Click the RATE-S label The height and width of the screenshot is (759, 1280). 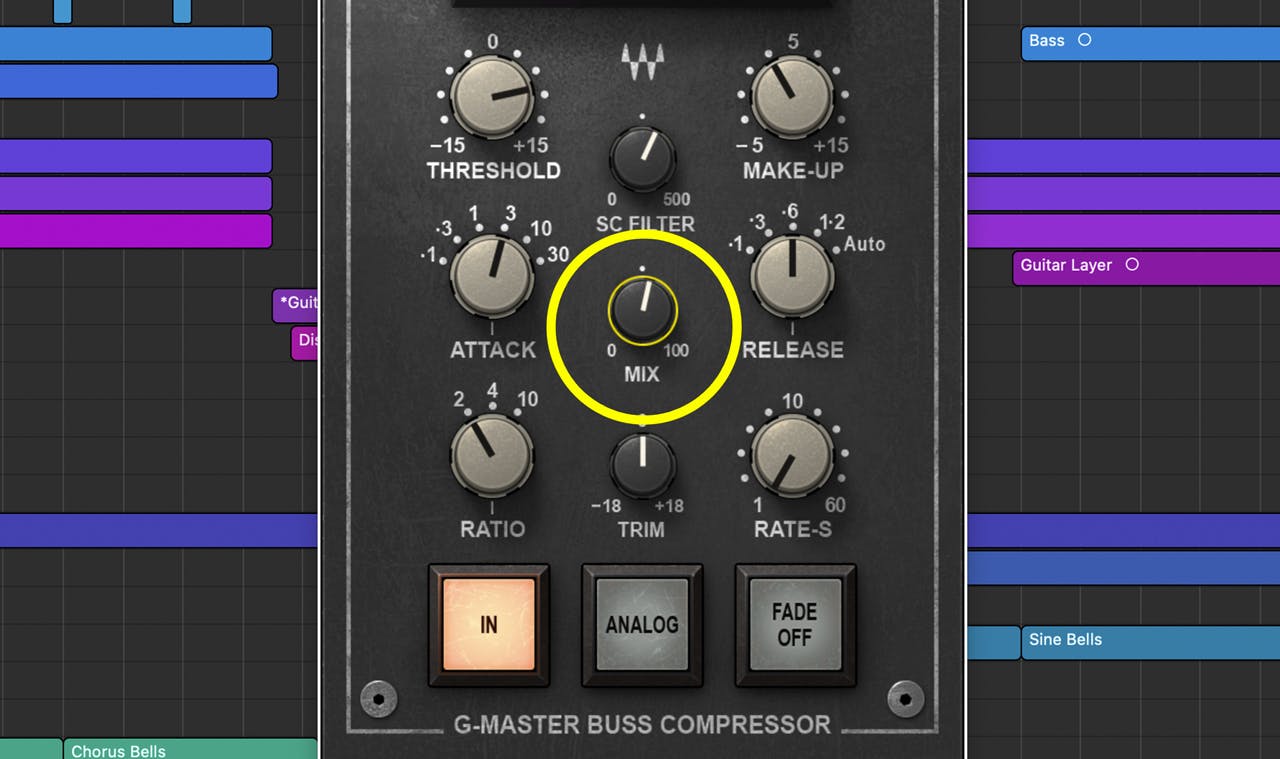(793, 528)
